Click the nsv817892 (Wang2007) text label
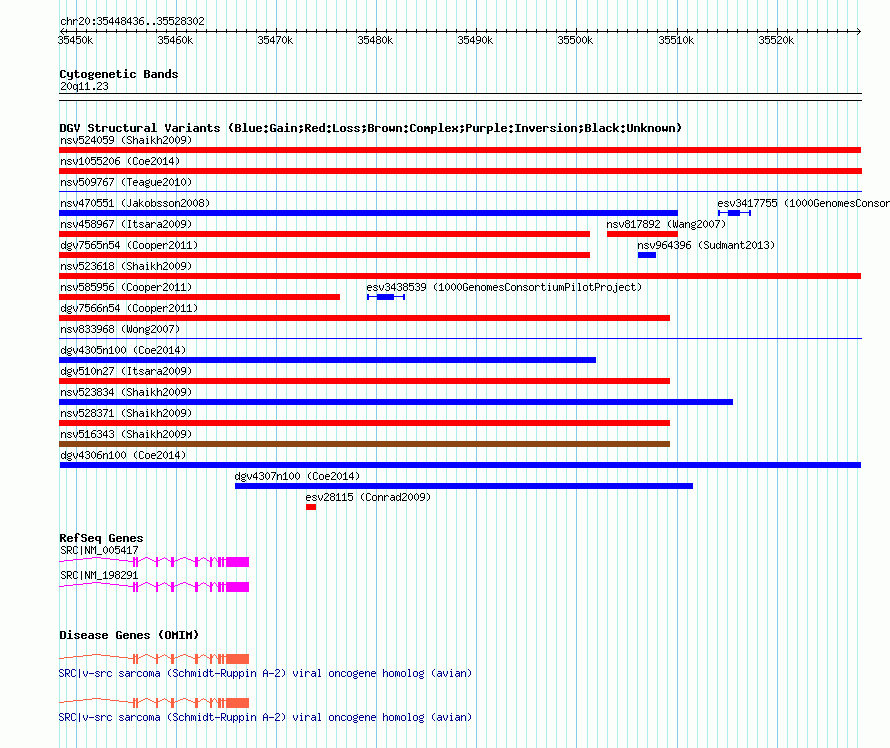The width and height of the screenshot is (890, 748). pyautogui.click(x=666, y=224)
